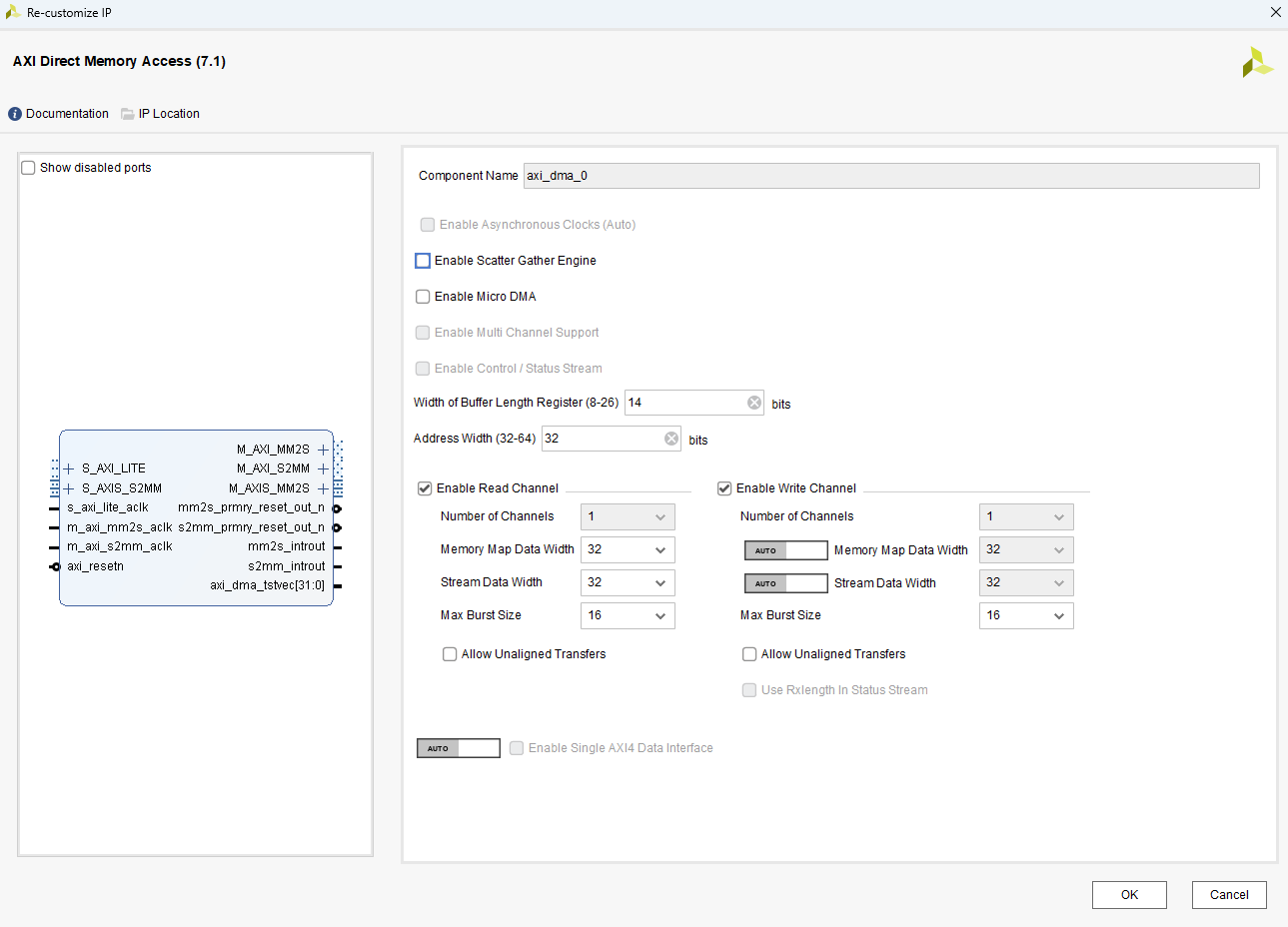Viewport: 1288px width, 927px height.
Task: Expand the M_AXI_S2MM port plus icon
Action: (323, 468)
